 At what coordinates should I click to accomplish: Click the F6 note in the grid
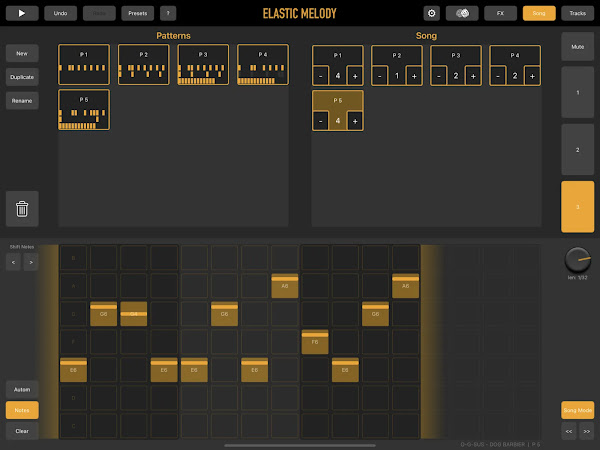pos(315,342)
